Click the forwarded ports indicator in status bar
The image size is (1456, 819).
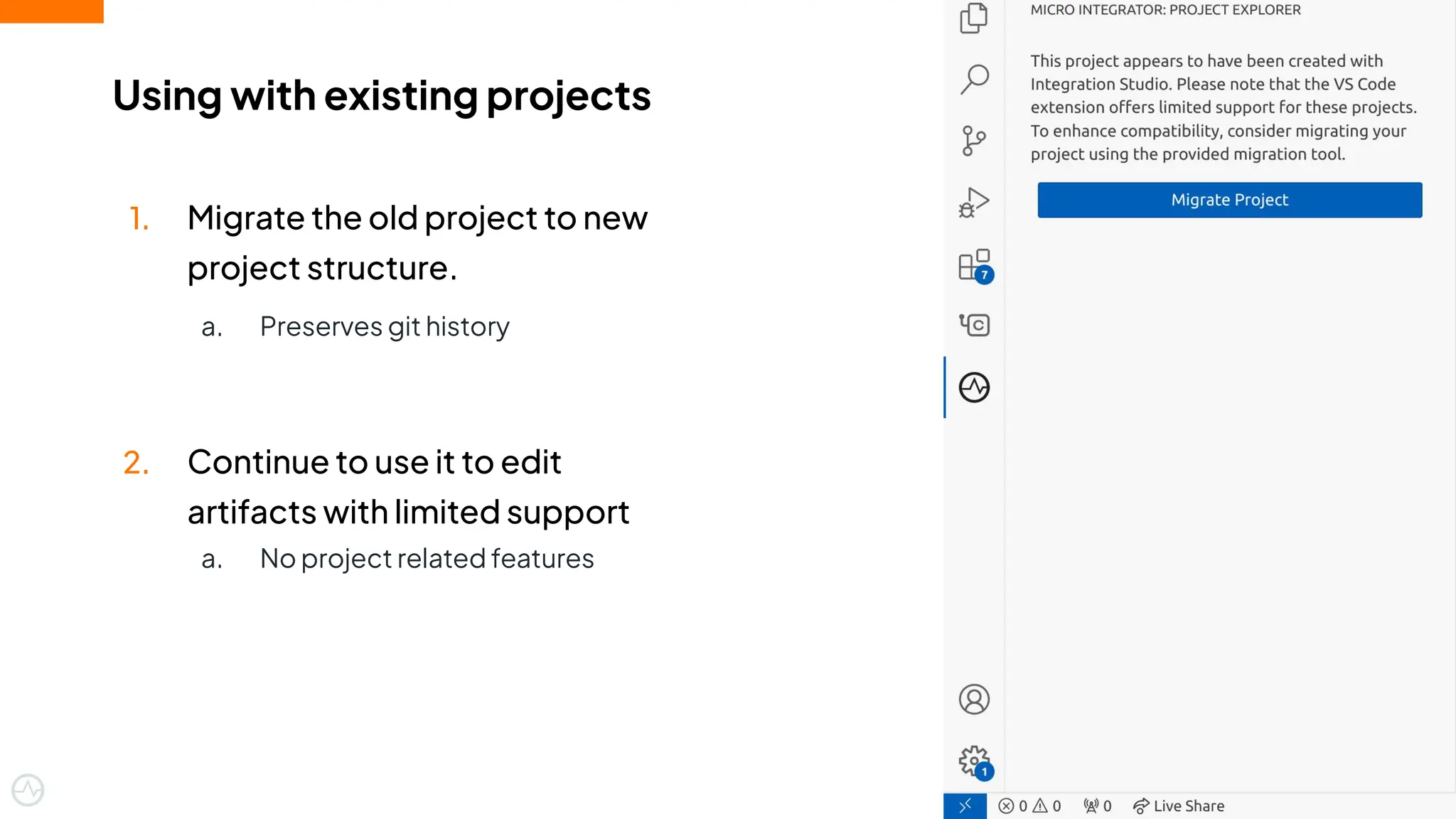[1097, 806]
